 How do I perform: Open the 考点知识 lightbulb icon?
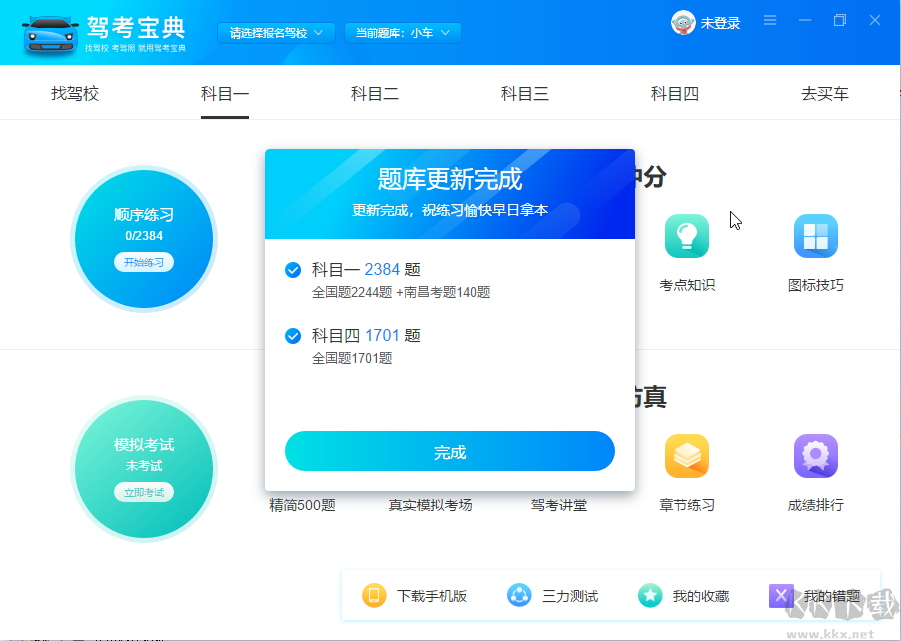click(687, 236)
